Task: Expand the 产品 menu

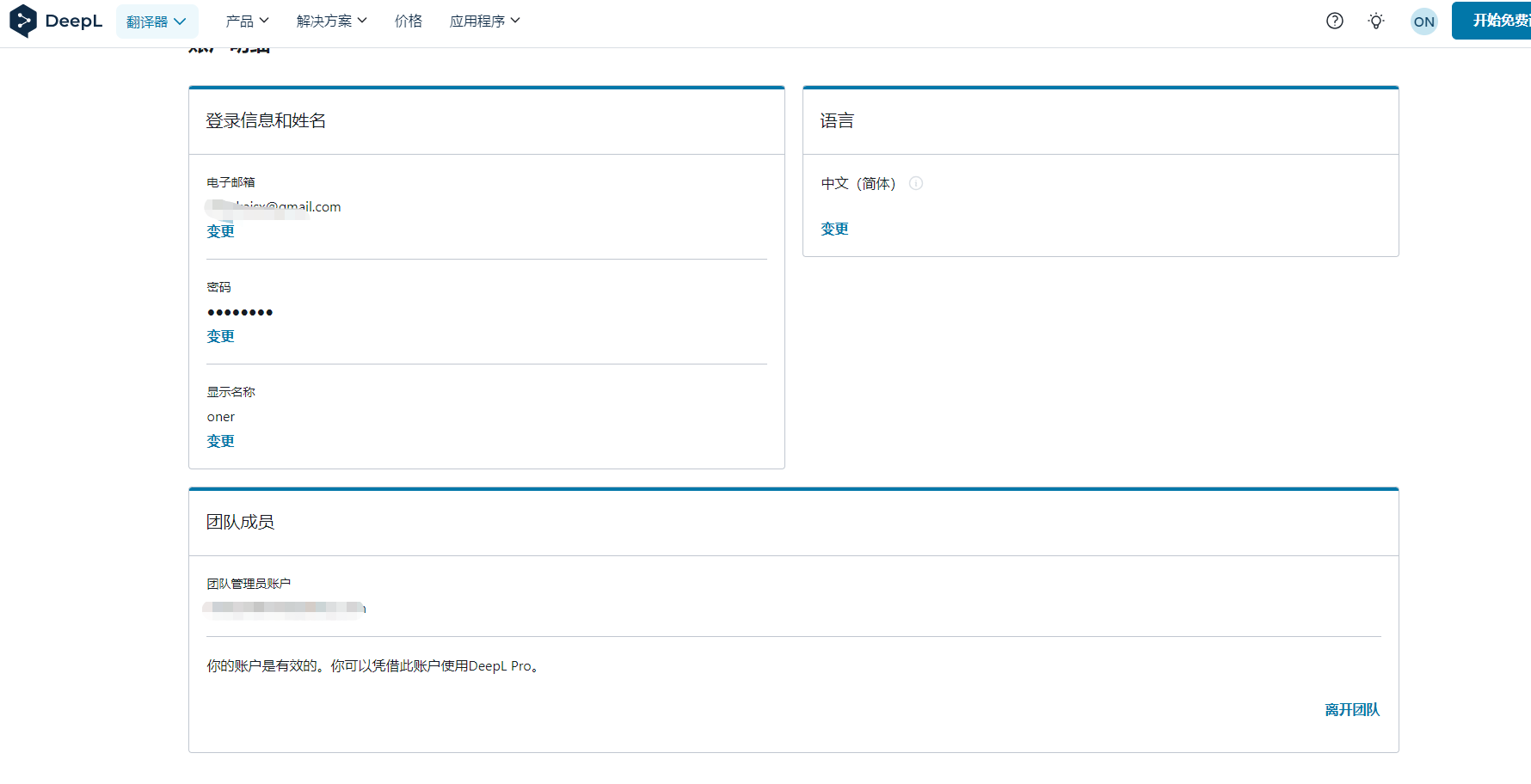Action: point(248,21)
